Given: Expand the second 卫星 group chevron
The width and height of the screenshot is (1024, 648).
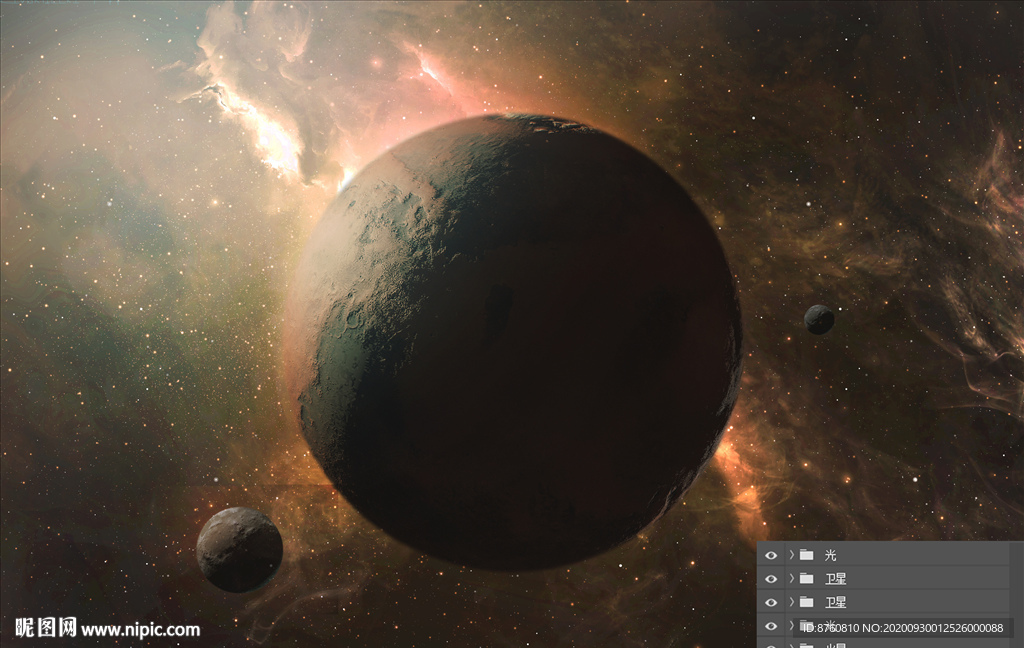Looking at the screenshot, I should point(792,602).
